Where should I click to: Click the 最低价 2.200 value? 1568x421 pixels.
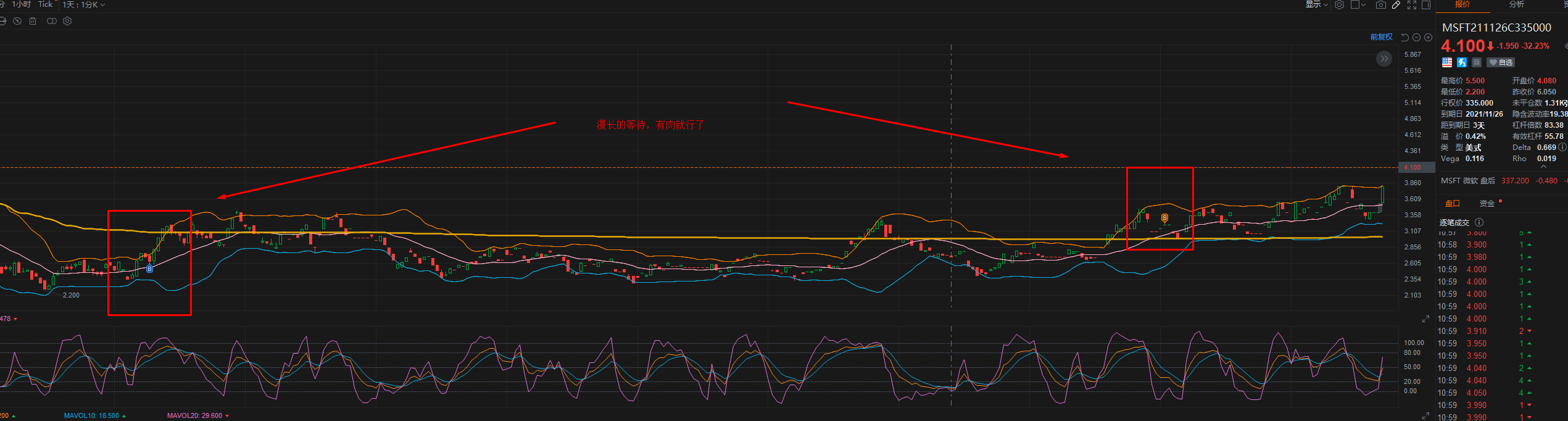[1475, 92]
